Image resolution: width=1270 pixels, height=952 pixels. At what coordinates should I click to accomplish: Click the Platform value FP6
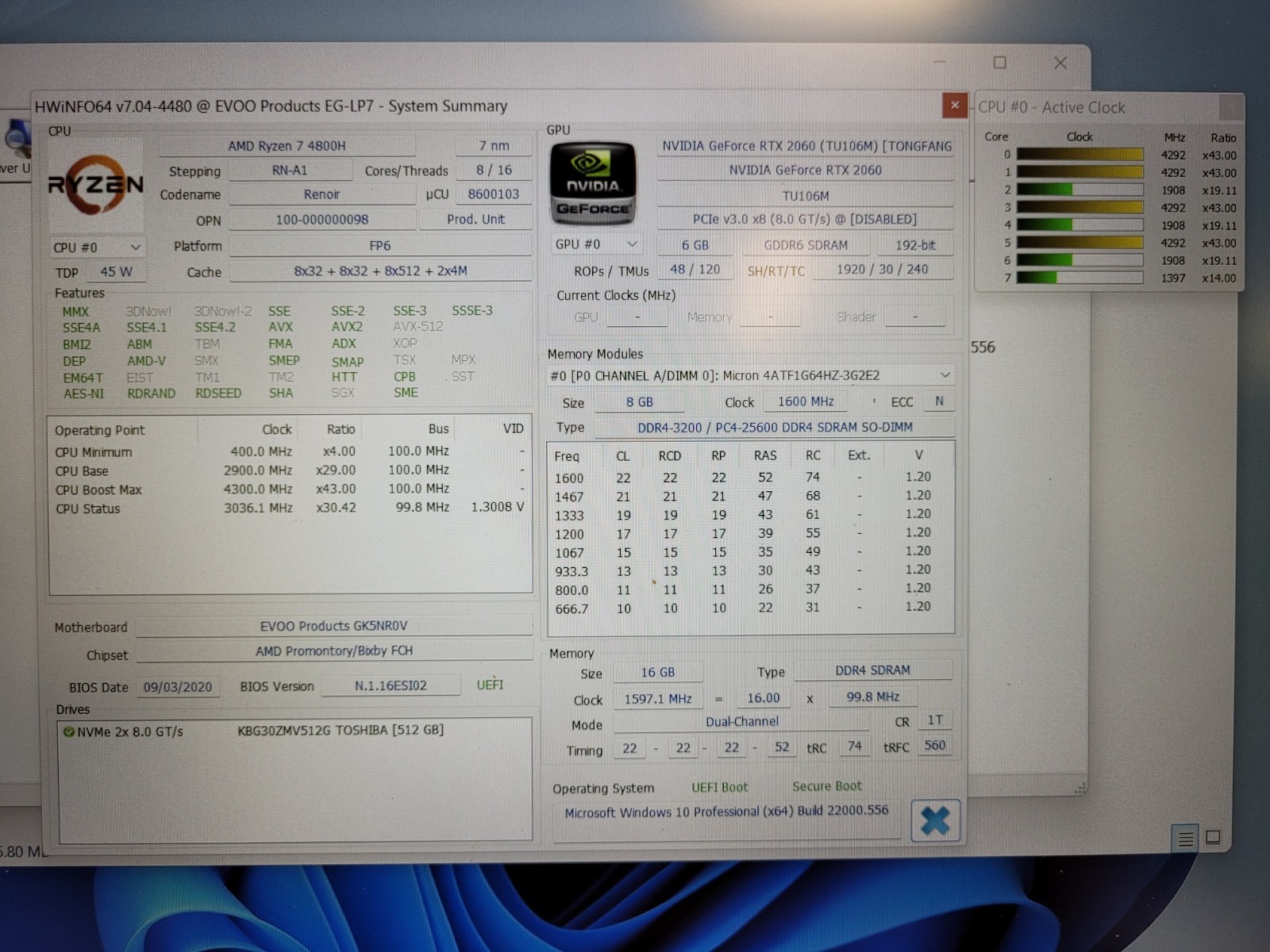click(380, 246)
